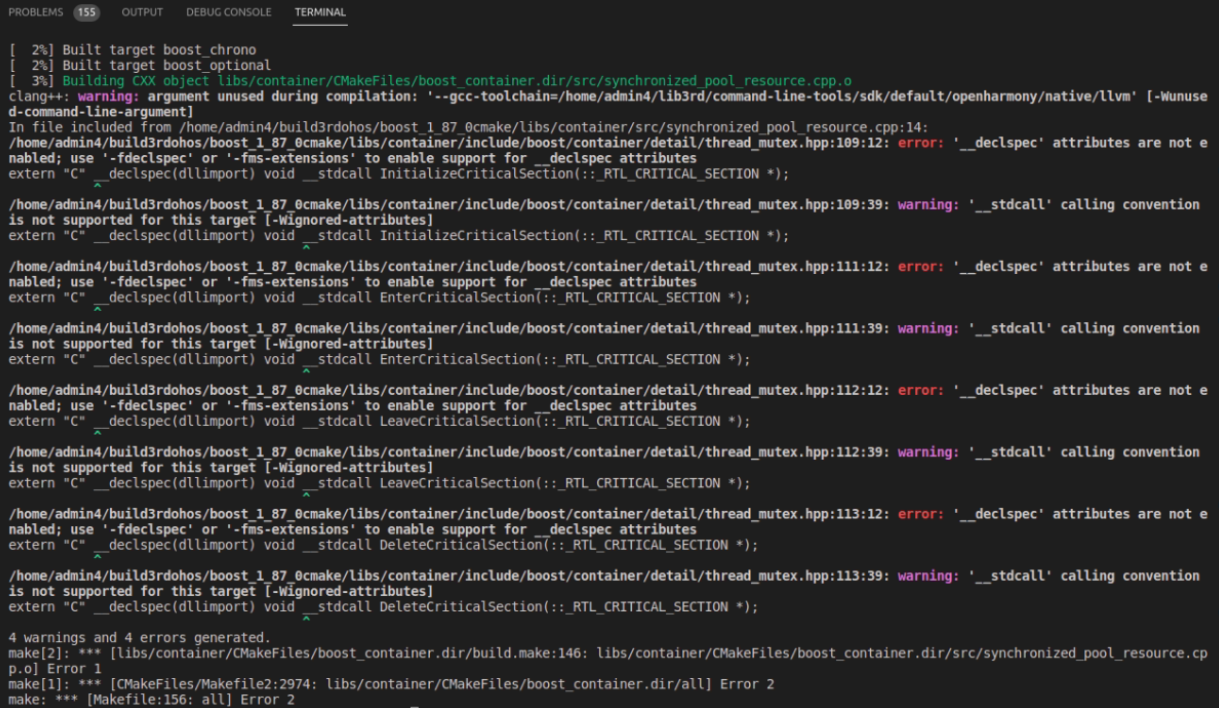
Task: Click the 'Built target boost_chrono' line
Action: click(x=159, y=50)
